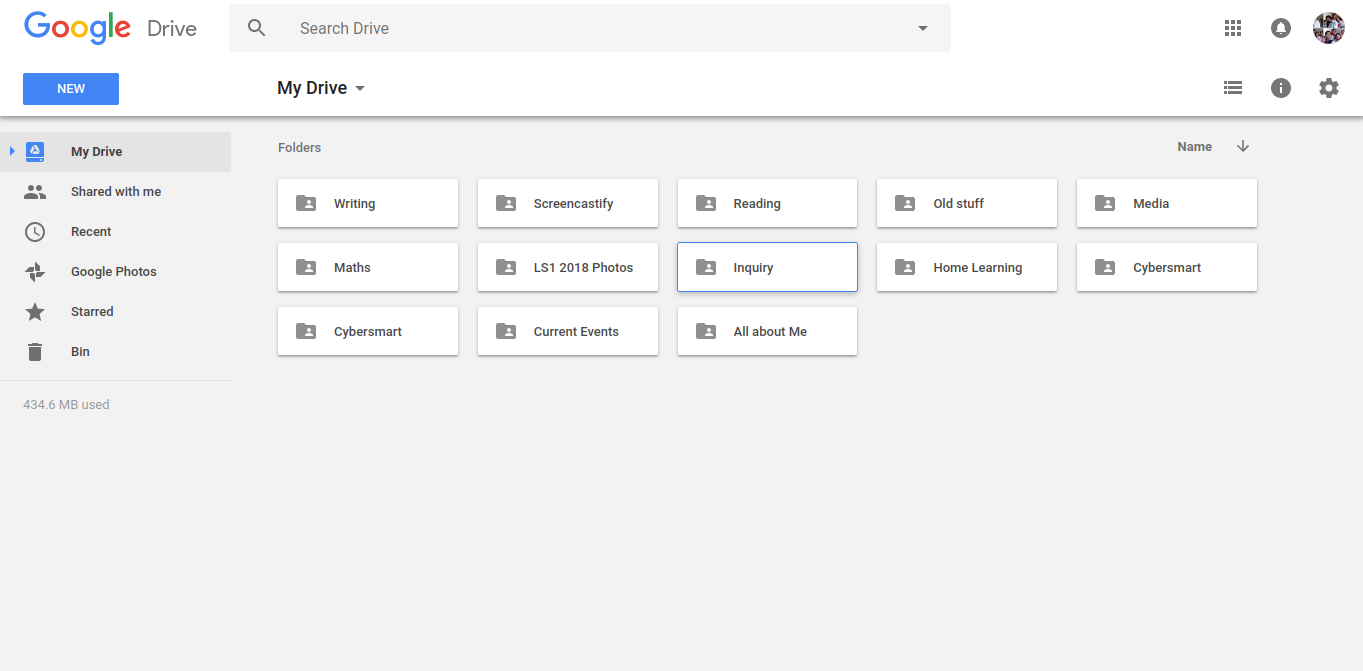Viewport: 1363px width, 671px height.
Task: Open the Settings gear
Action: (x=1329, y=88)
